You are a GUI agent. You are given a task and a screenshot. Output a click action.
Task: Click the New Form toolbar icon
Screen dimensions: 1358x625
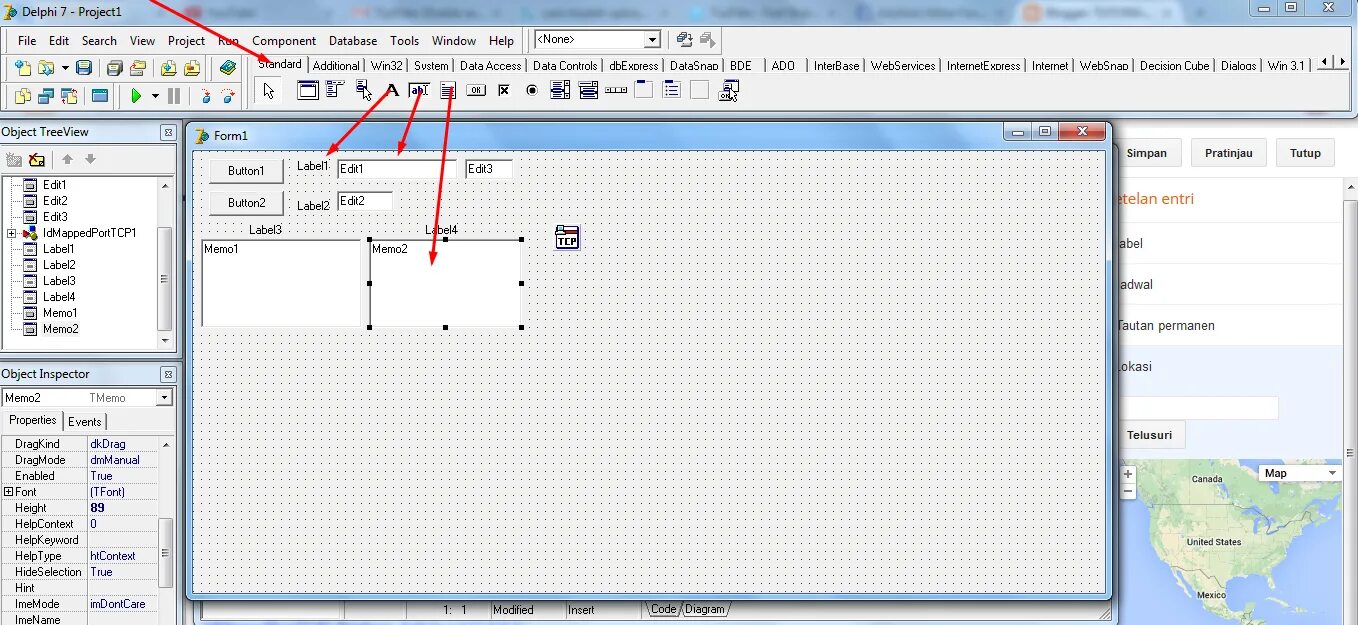click(x=100, y=96)
